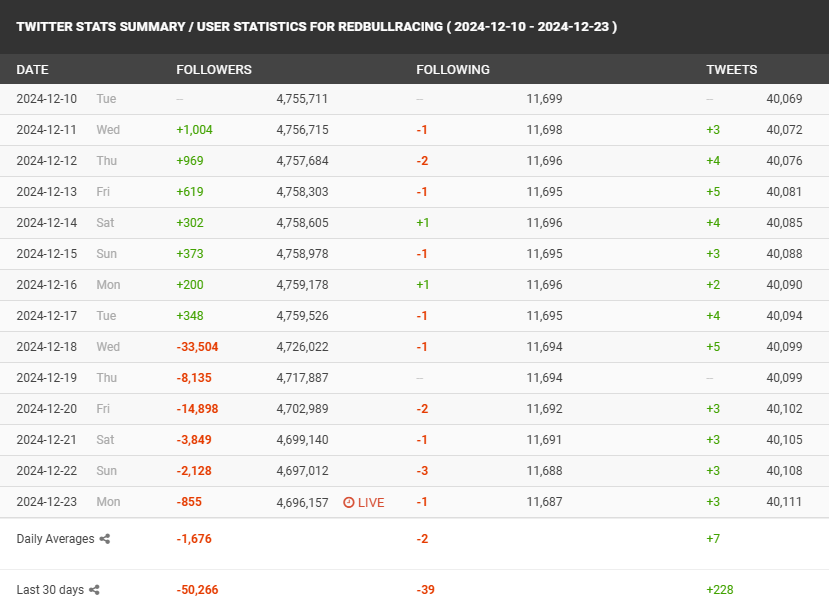Select the date 2024-12-19
Screen dimensions: 829x607
[x=47, y=378]
